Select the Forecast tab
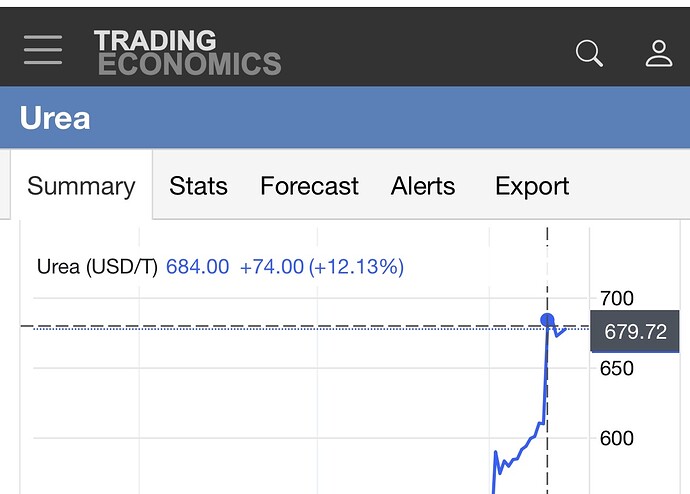690x494 pixels. pos(309,186)
